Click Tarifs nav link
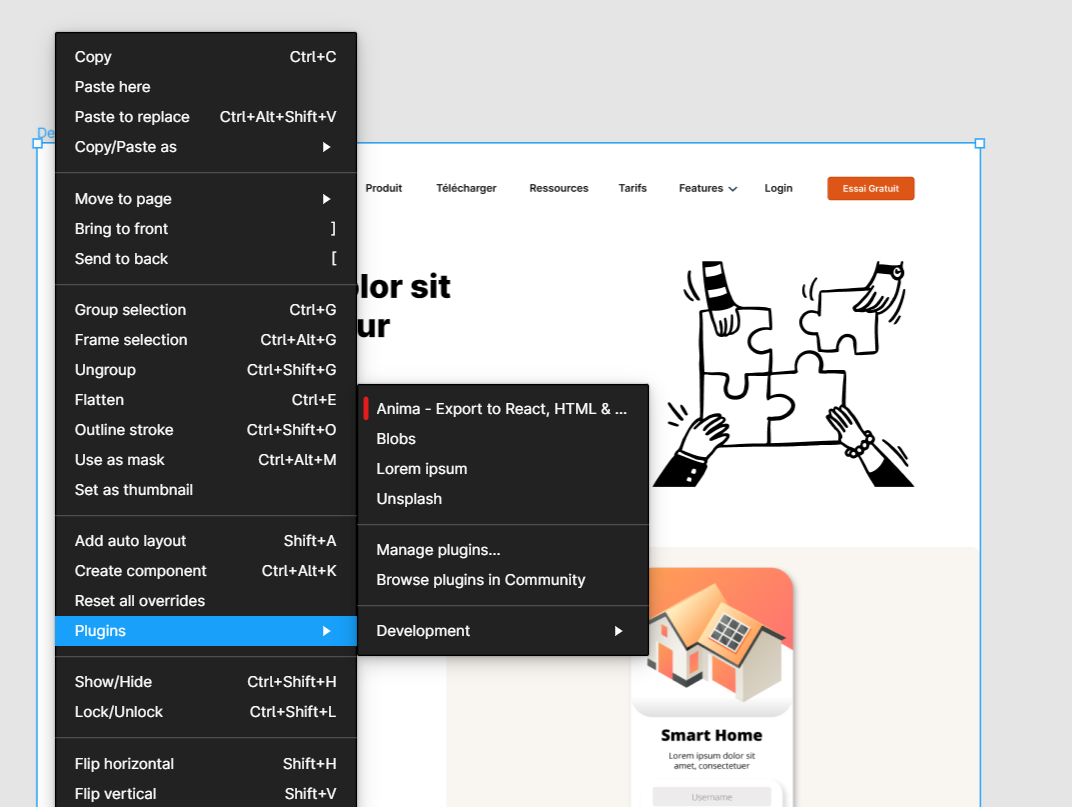1072x807 pixels. click(x=632, y=188)
